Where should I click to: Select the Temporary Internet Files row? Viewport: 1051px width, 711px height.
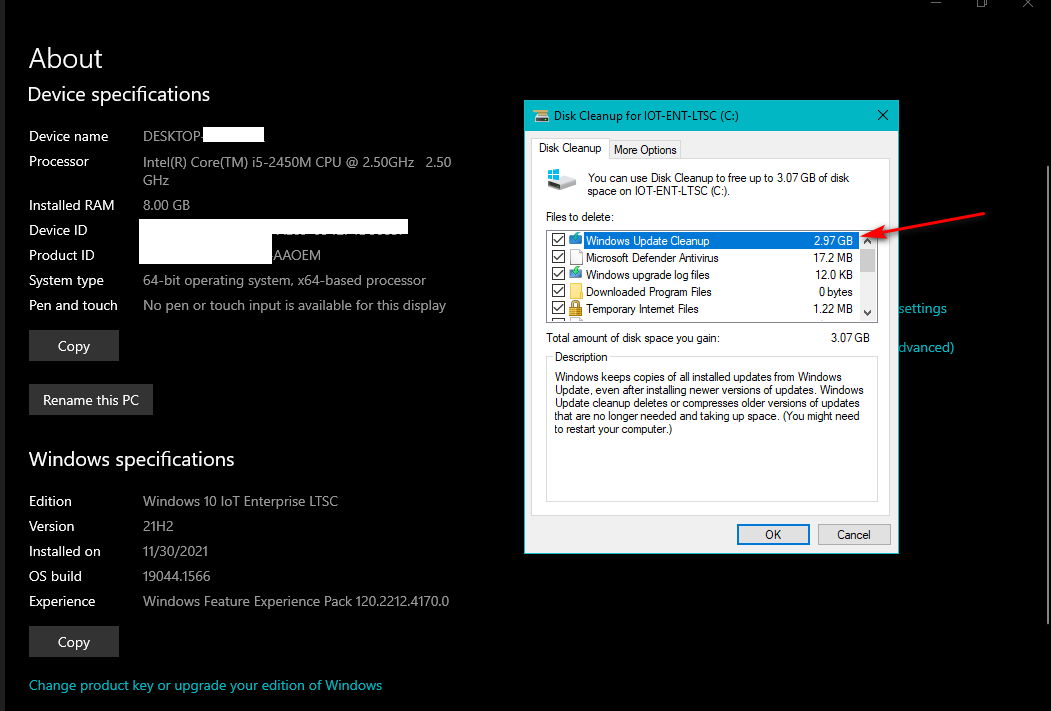[703, 308]
